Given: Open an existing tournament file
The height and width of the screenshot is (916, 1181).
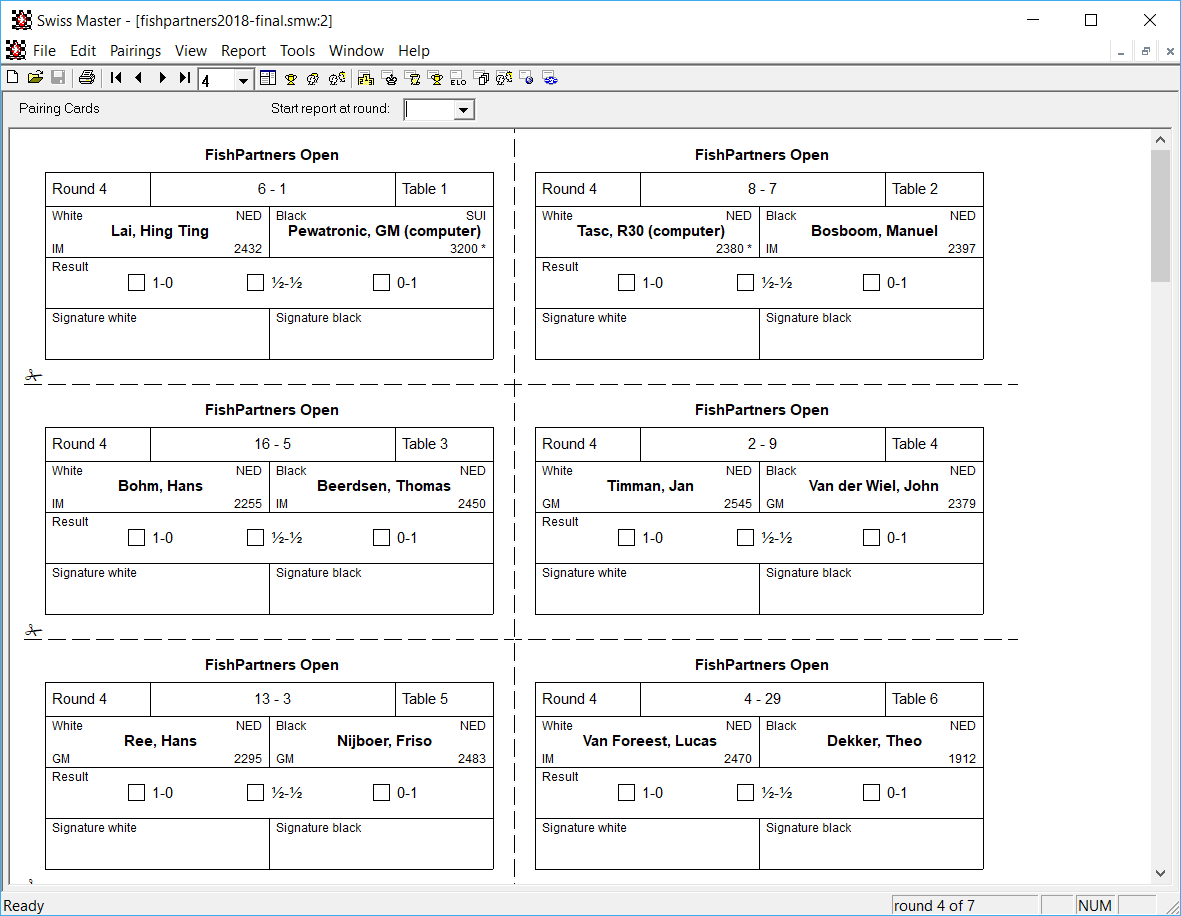Looking at the screenshot, I should (35, 78).
